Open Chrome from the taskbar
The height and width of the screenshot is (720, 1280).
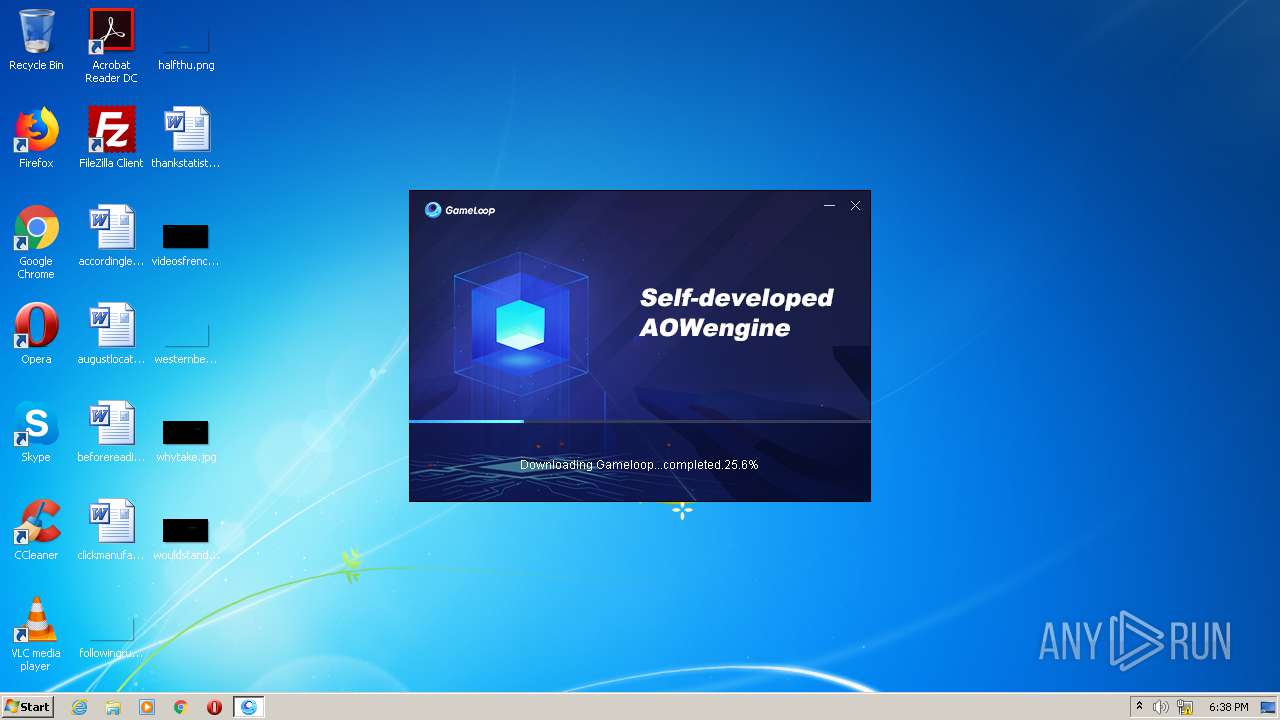tap(181, 707)
